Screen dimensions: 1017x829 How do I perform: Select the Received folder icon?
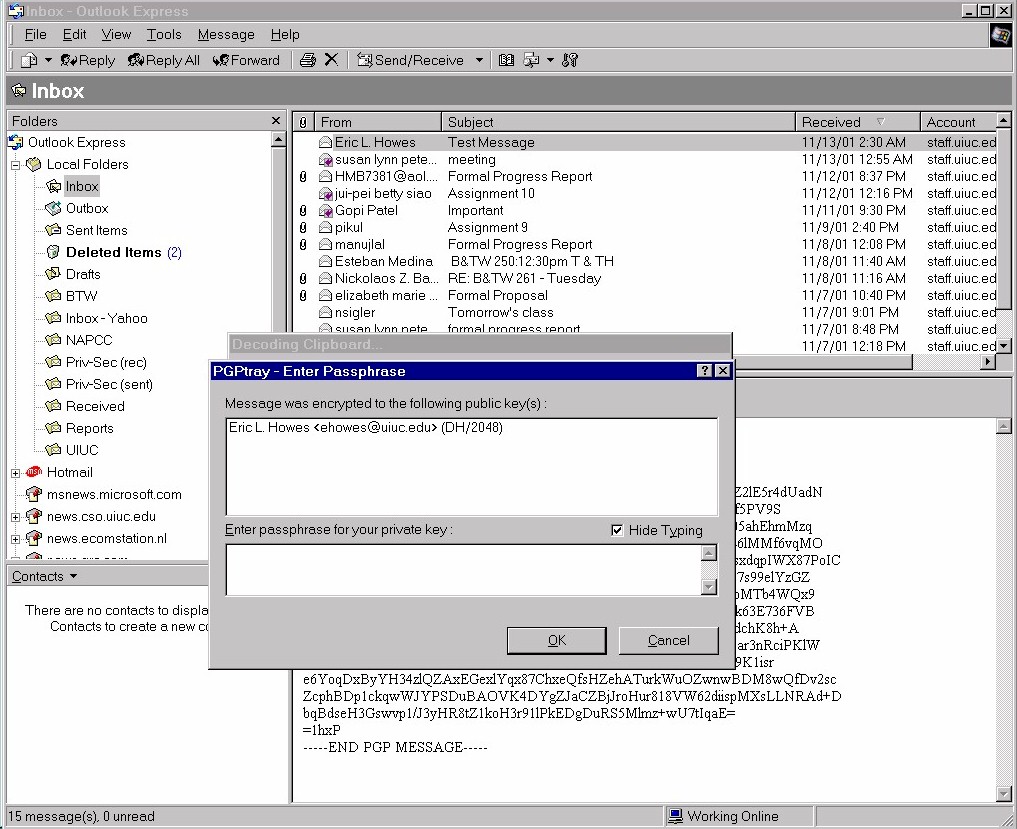tap(53, 406)
